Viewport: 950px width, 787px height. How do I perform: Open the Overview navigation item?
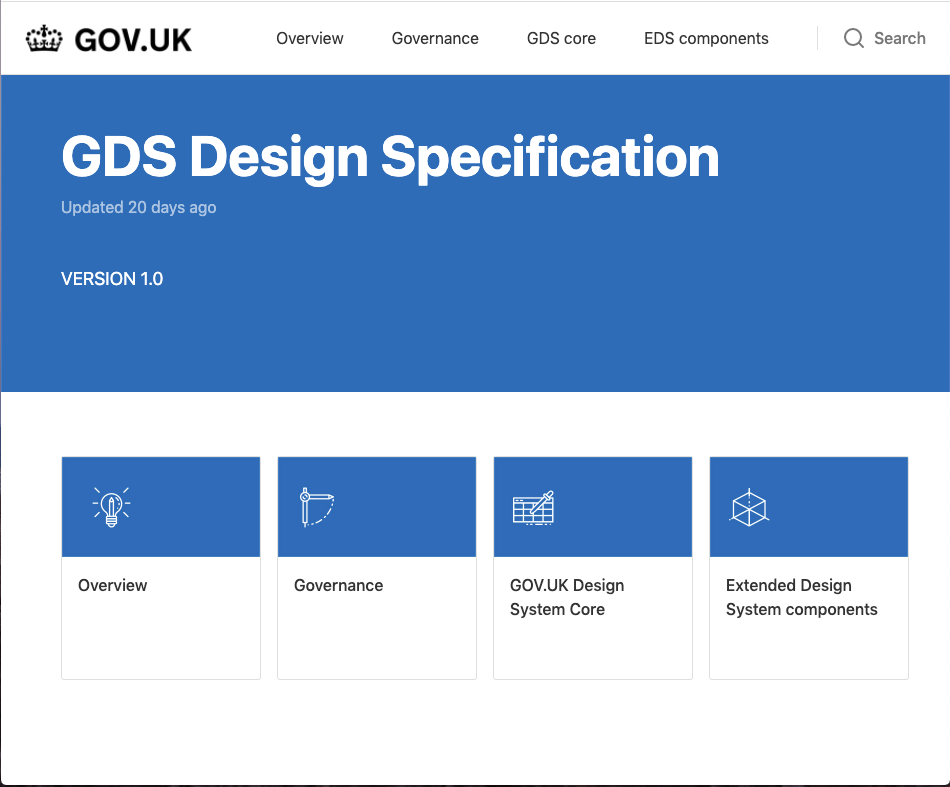point(309,39)
